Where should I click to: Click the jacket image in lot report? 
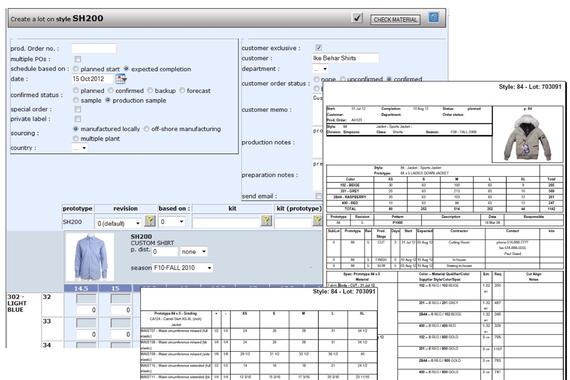pos(527,137)
